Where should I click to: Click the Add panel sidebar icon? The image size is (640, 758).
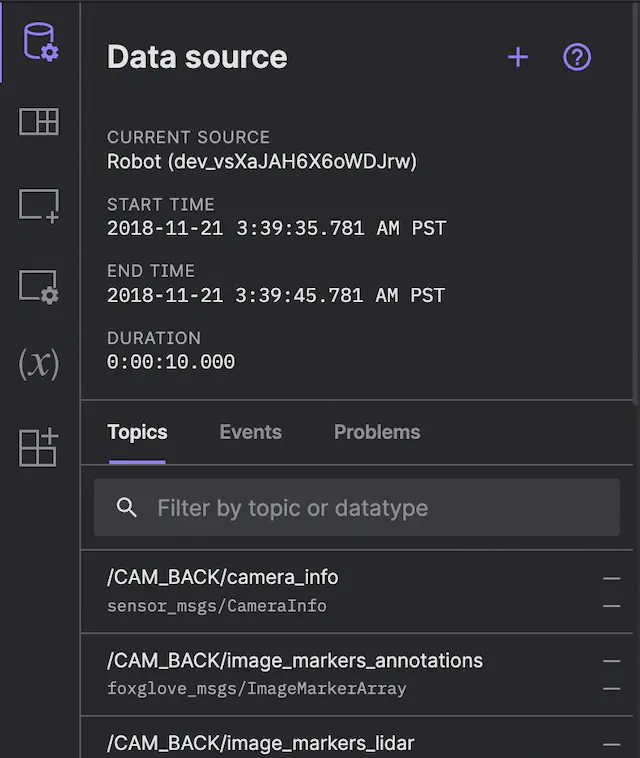[40, 205]
